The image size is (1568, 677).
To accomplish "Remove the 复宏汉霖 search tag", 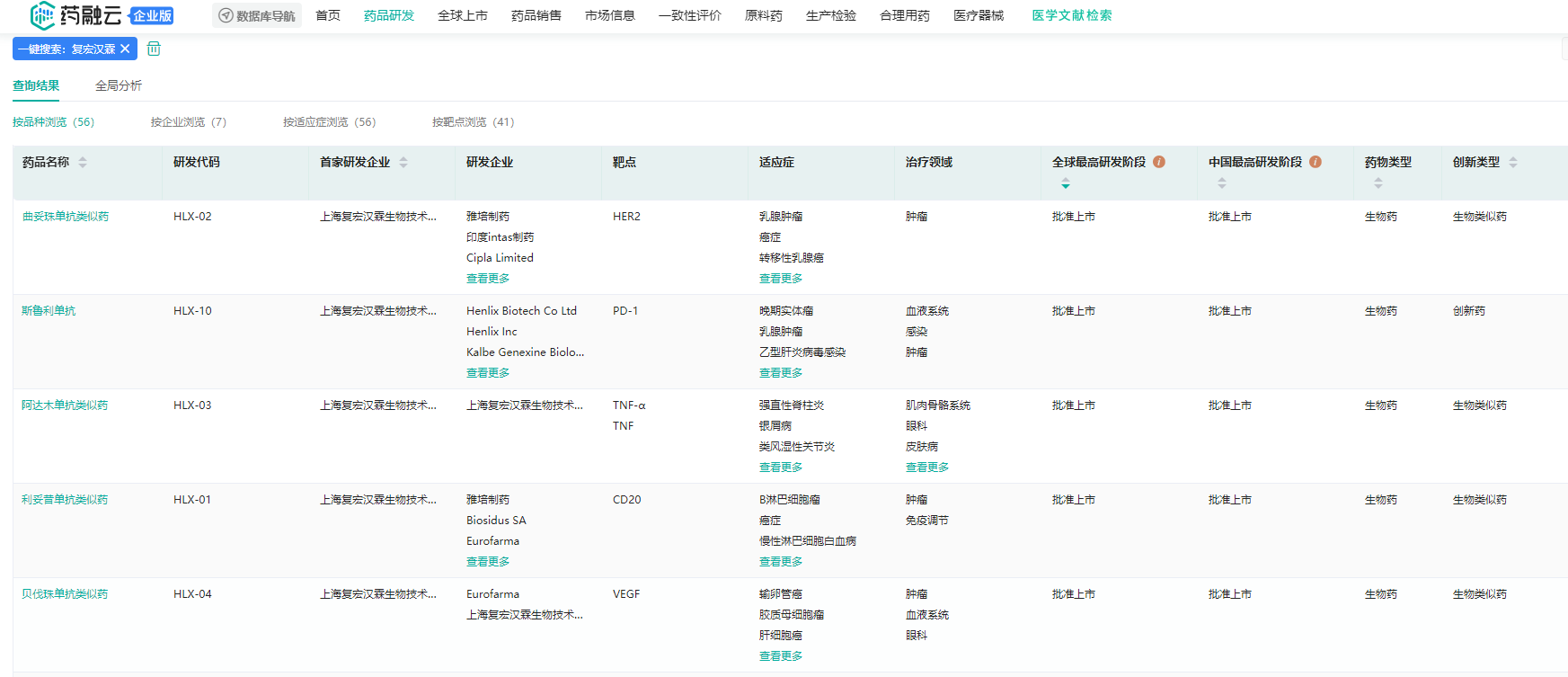I will (125, 49).
